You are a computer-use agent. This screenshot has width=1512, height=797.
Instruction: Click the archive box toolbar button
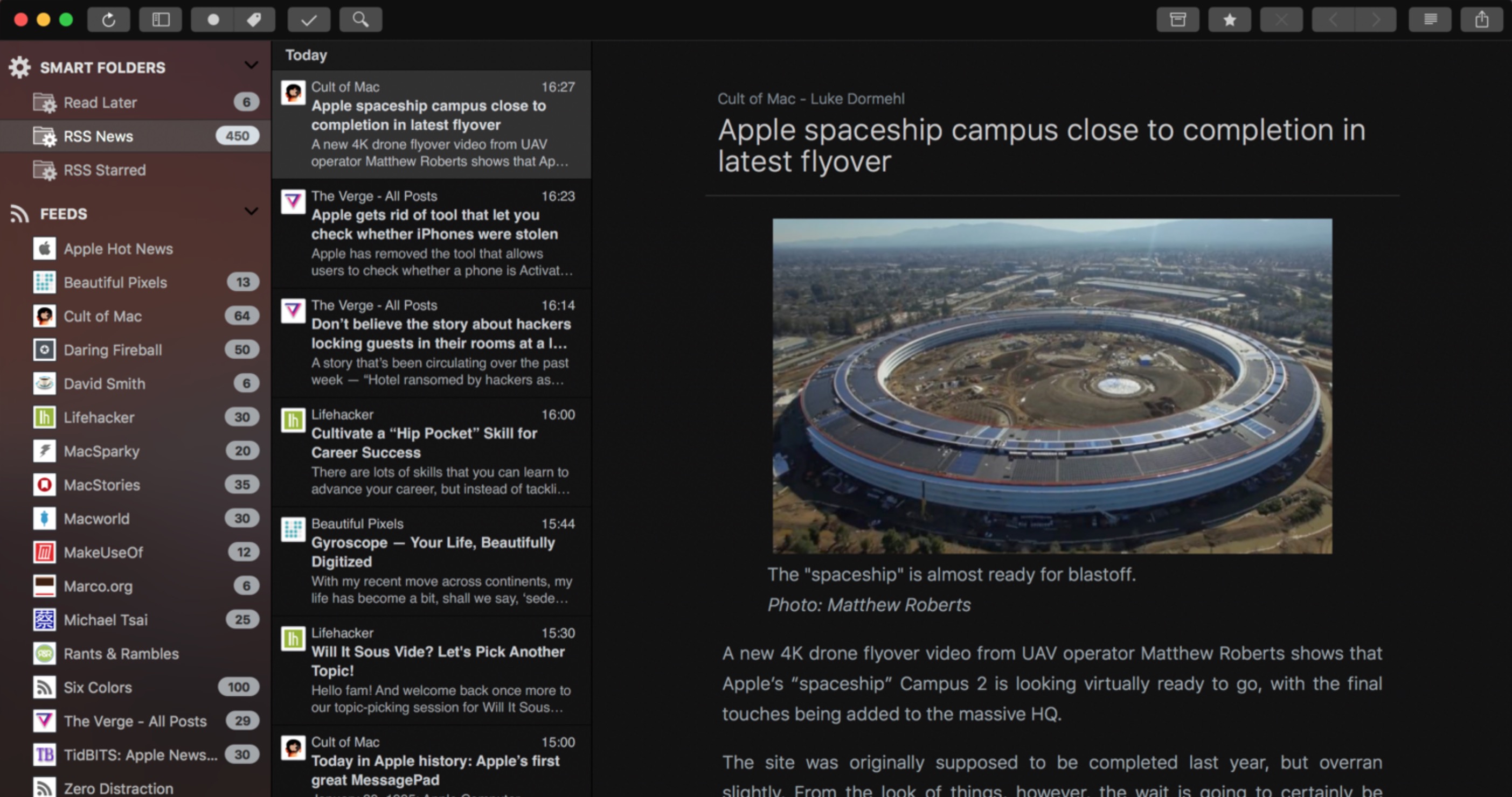1177,20
